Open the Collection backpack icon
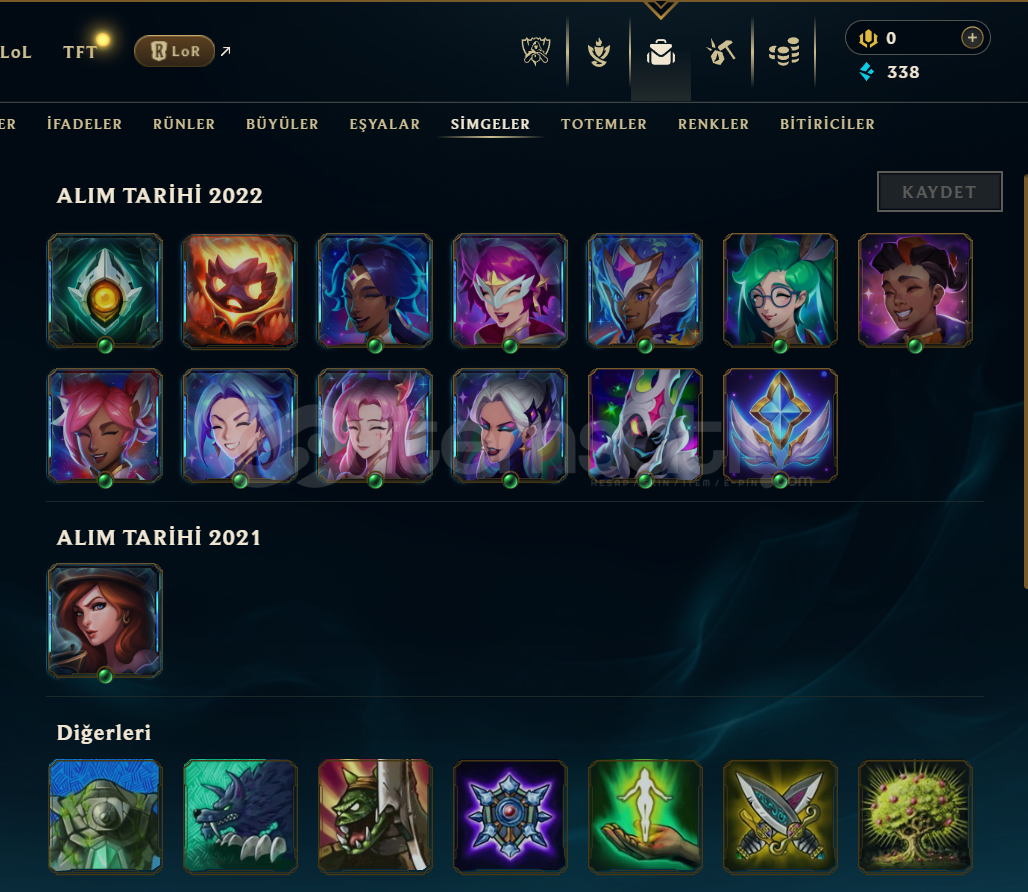 tap(661, 52)
